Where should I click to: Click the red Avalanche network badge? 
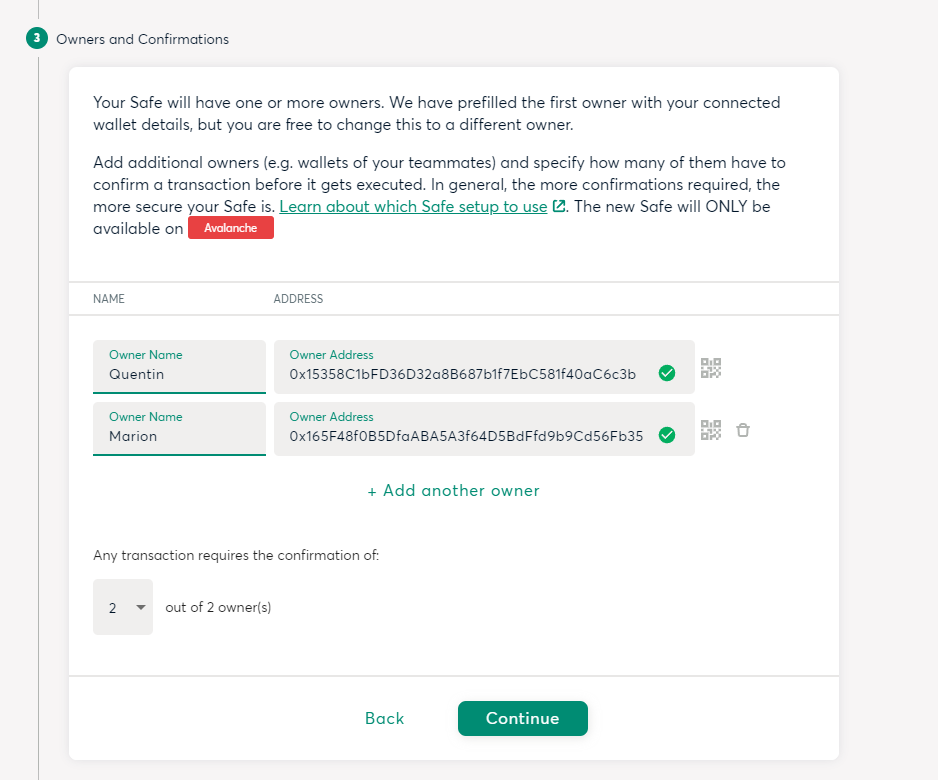(231, 228)
